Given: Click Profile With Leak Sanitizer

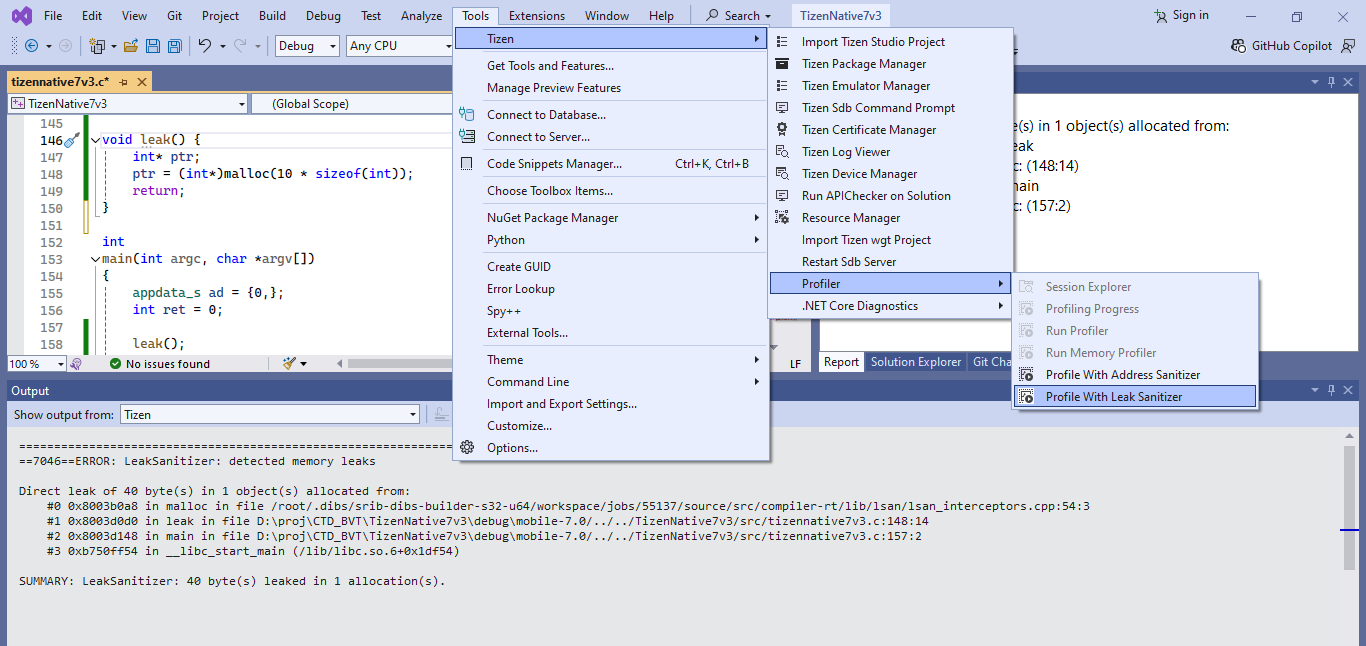Looking at the screenshot, I should pyautogui.click(x=1113, y=397).
